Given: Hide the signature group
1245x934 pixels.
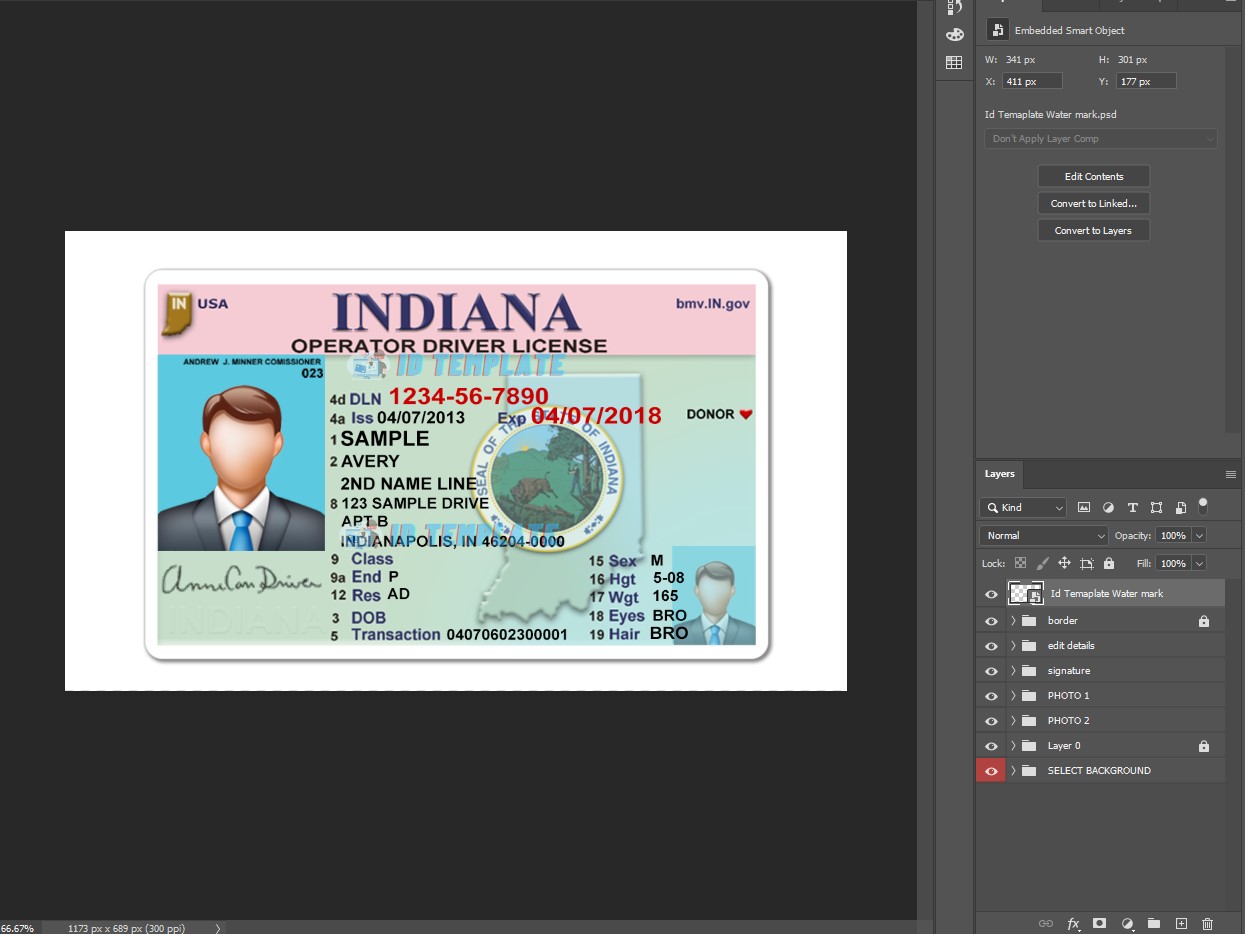Looking at the screenshot, I should [991, 671].
